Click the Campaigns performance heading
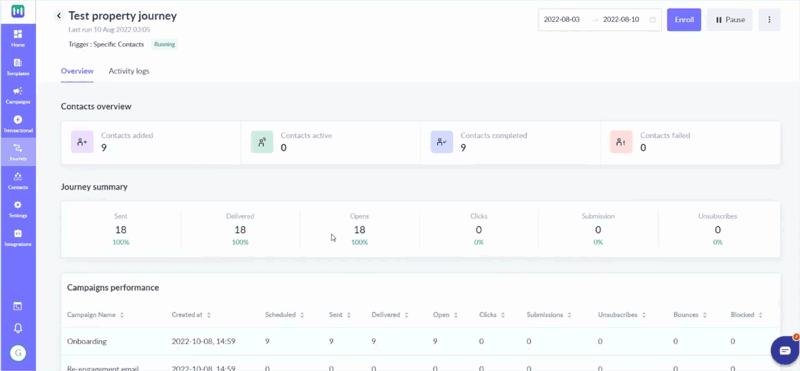The height and width of the screenshot is (371, 800). (113, 288)
